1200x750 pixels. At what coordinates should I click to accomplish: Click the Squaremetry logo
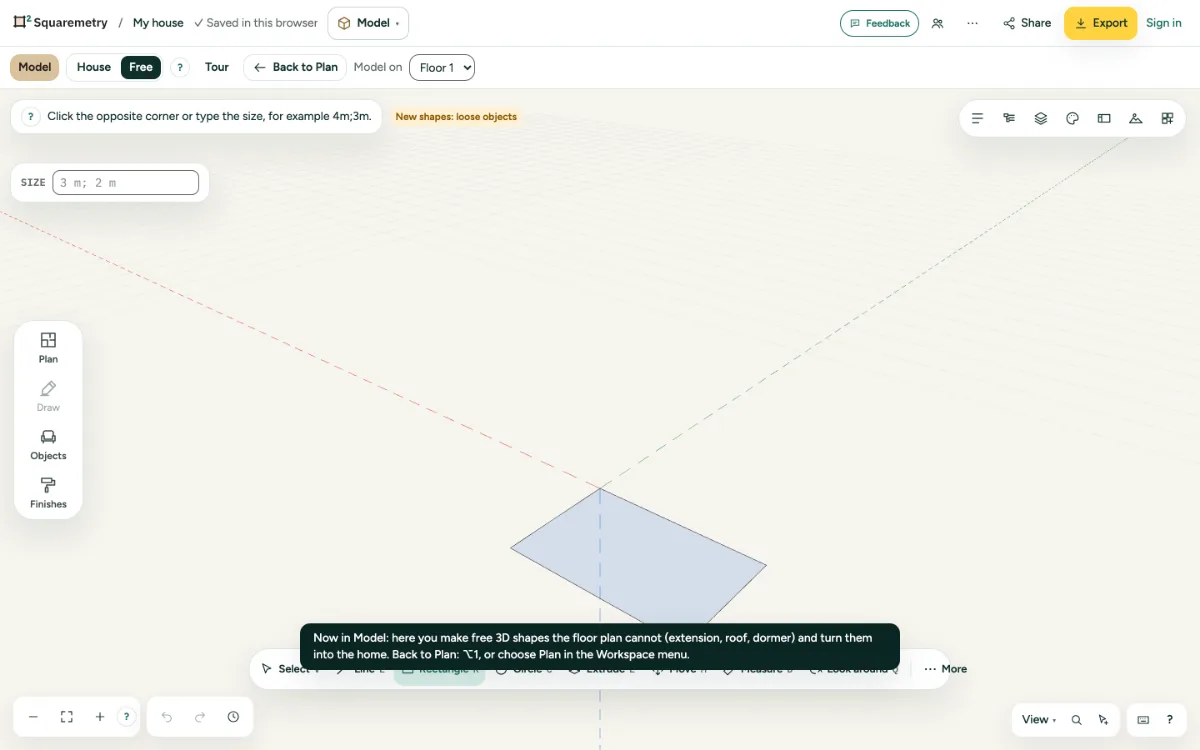[x=60, y=22]
